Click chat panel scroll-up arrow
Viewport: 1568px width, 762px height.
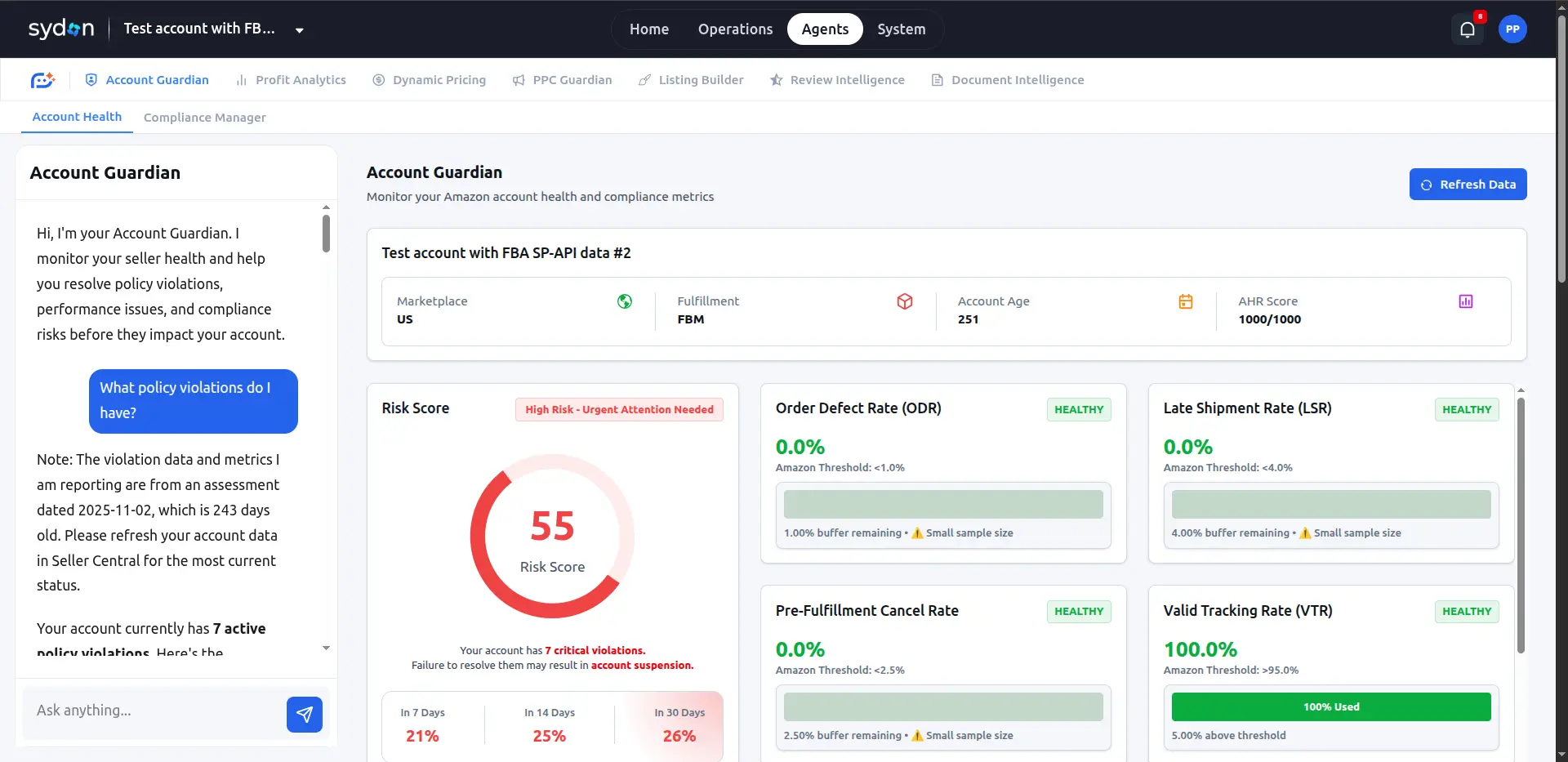[x=326, y=207]
